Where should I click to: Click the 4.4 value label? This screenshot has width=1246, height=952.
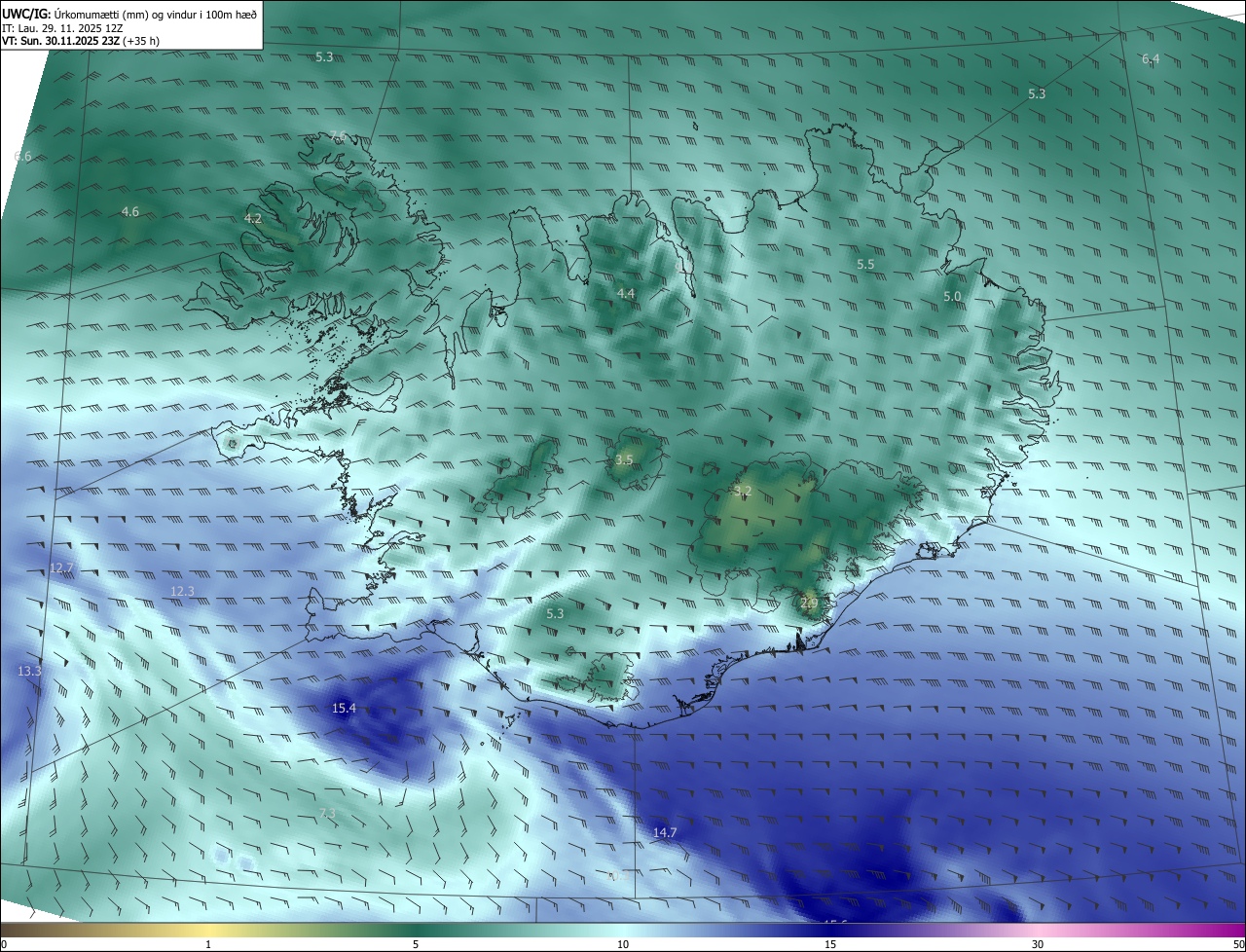tap(626, 294)
